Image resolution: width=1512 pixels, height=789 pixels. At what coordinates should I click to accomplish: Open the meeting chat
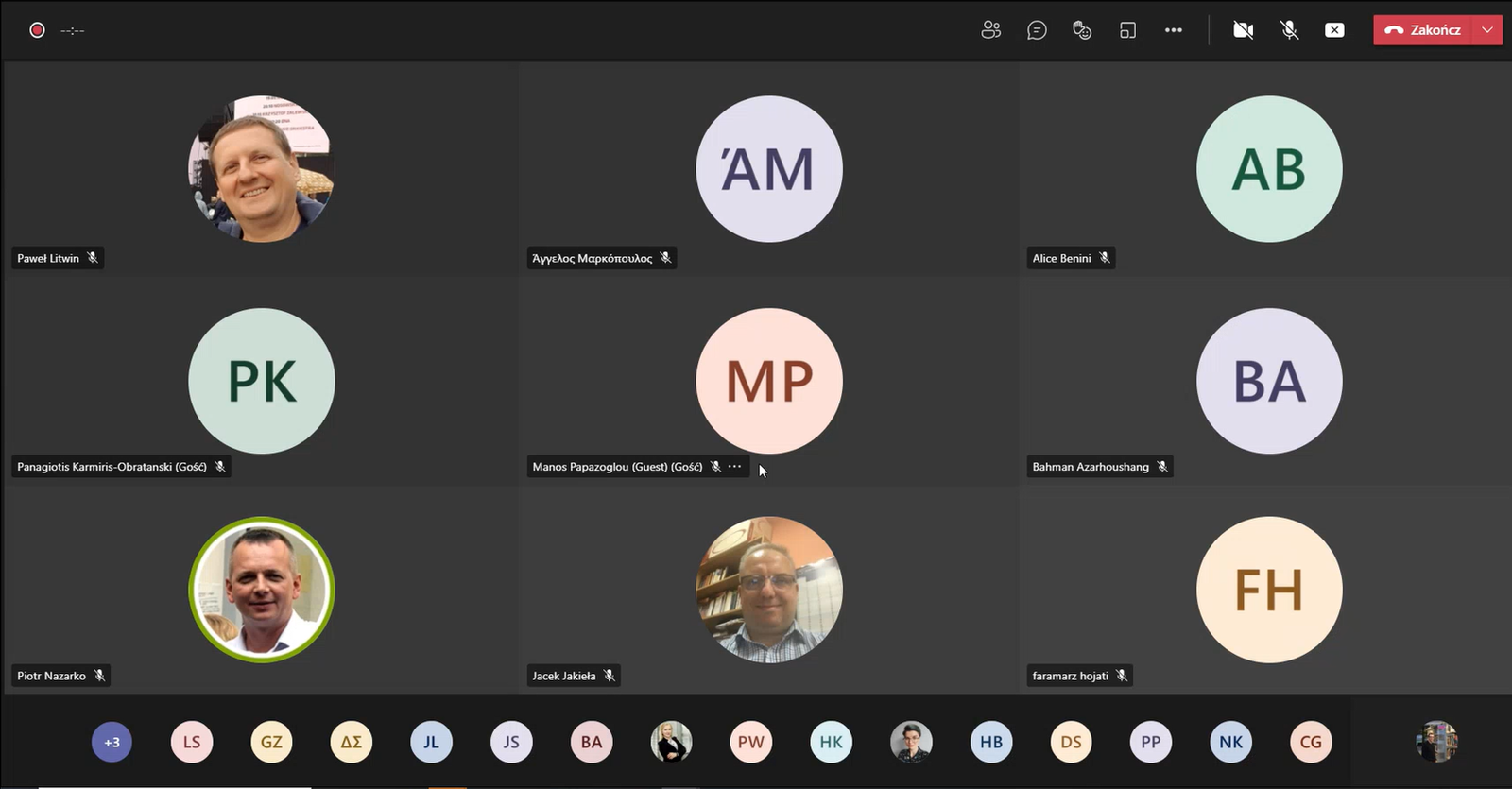click(x=1037, y=30)
